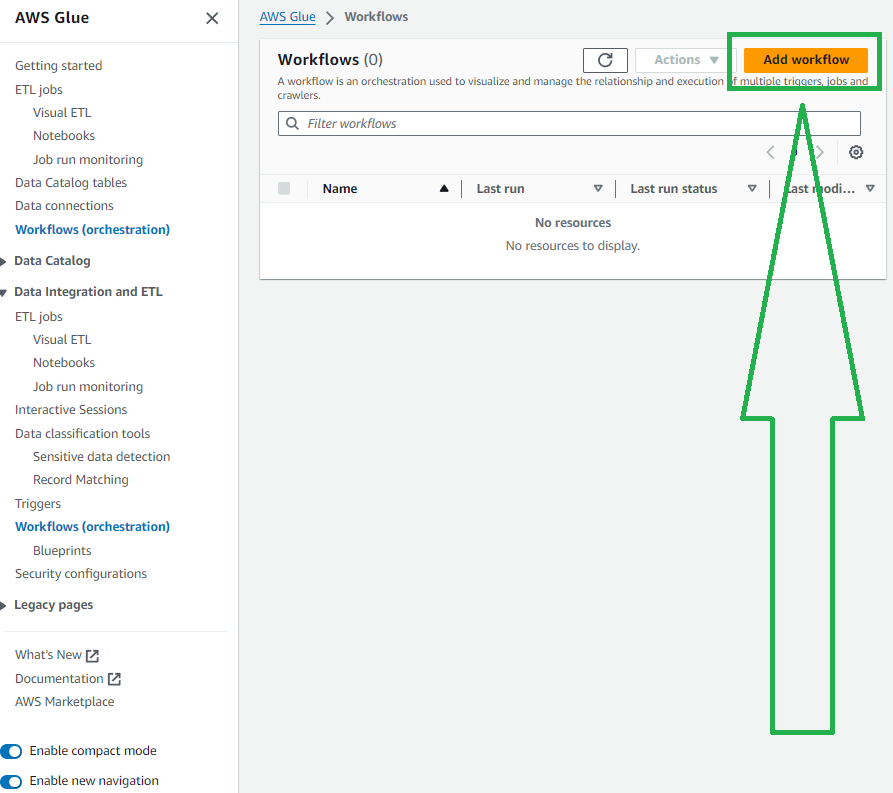
Task: Open Record Matching page
Action: pos(81,480)
